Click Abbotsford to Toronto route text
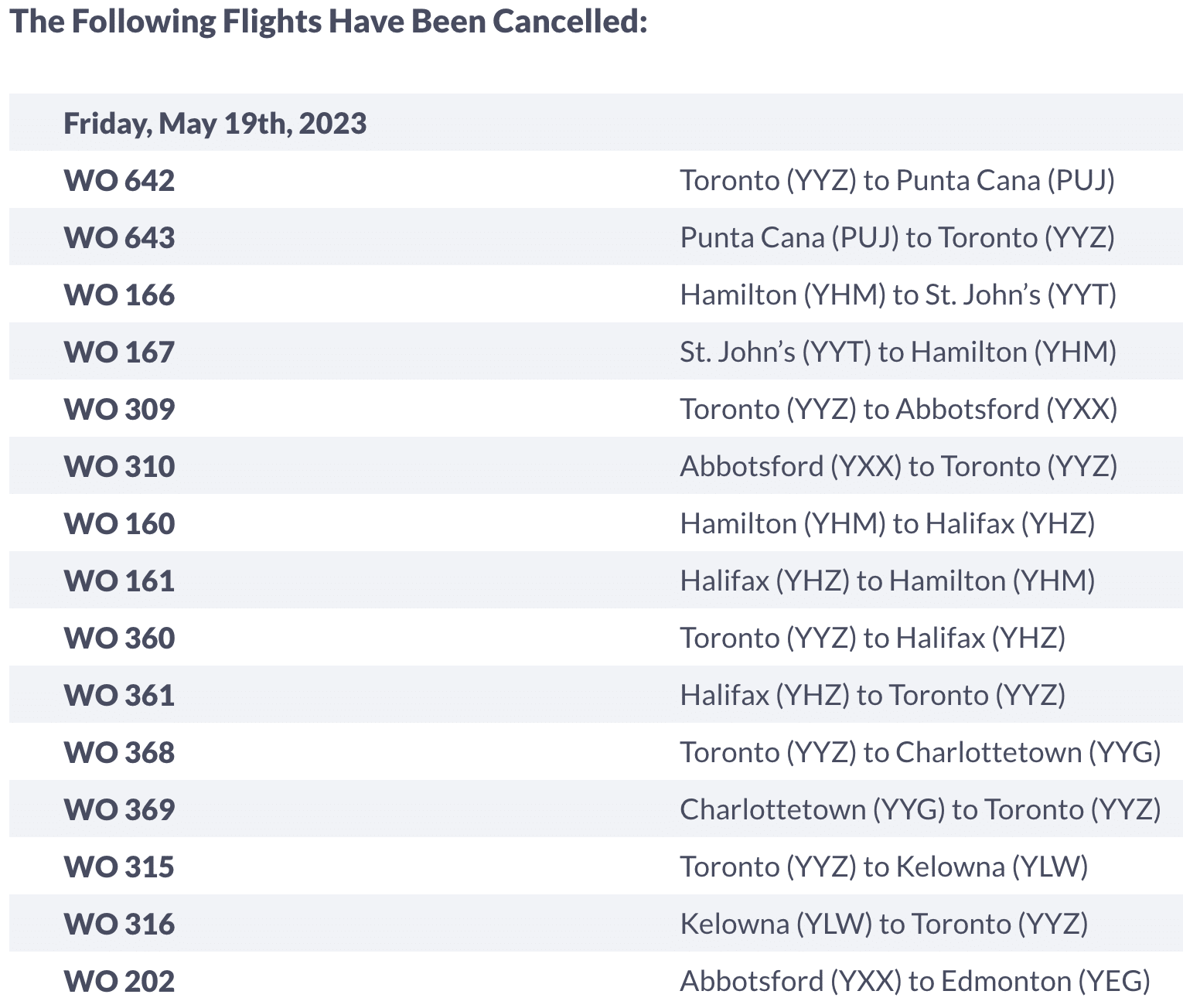The height and width of the screenshot is (1008, 1183). click(x=898, y=466)
